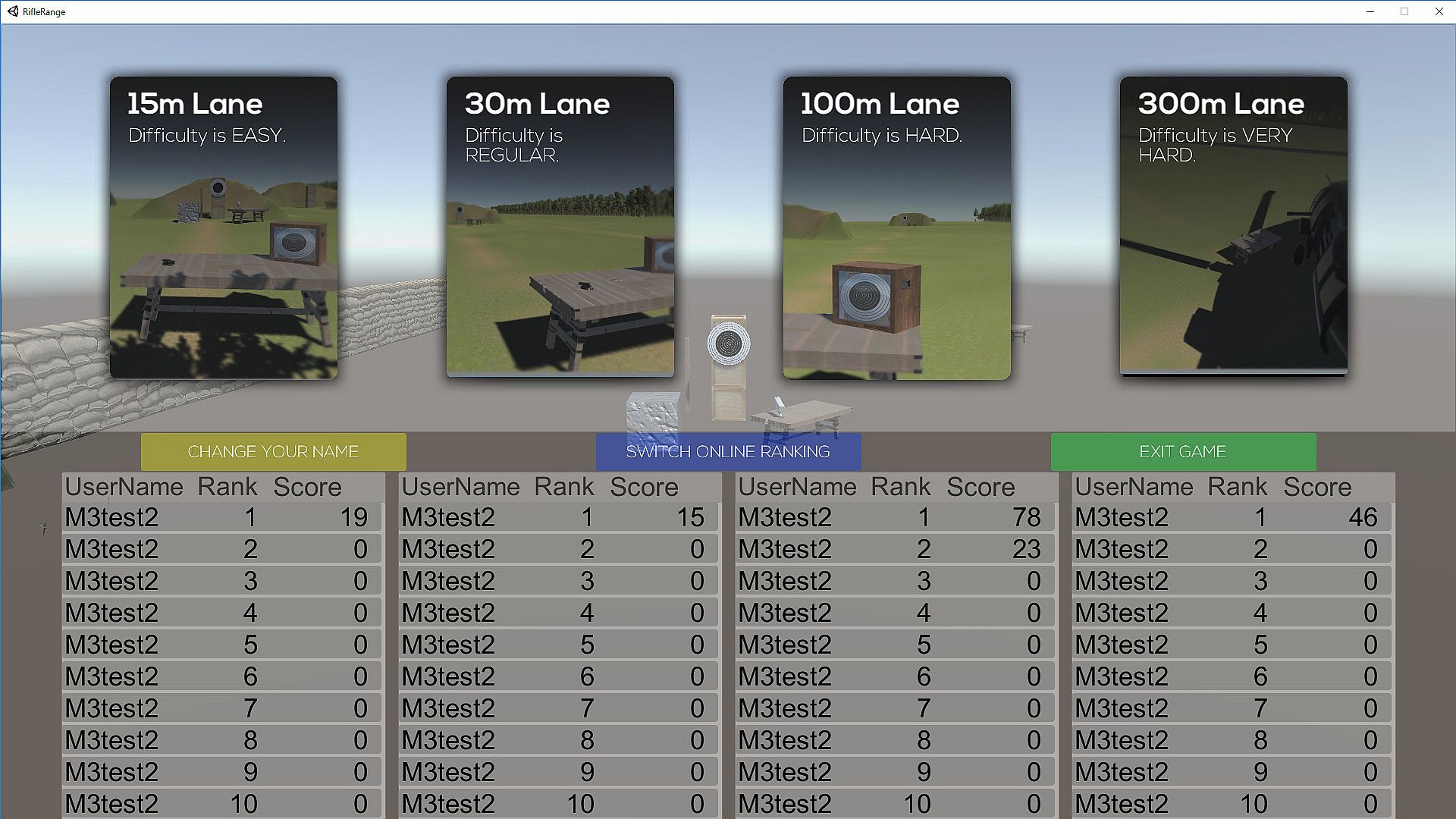This screenshot has height=819, width=1456.
Task: Click the green EXIT GAME button
Action: coord(1183,452)
